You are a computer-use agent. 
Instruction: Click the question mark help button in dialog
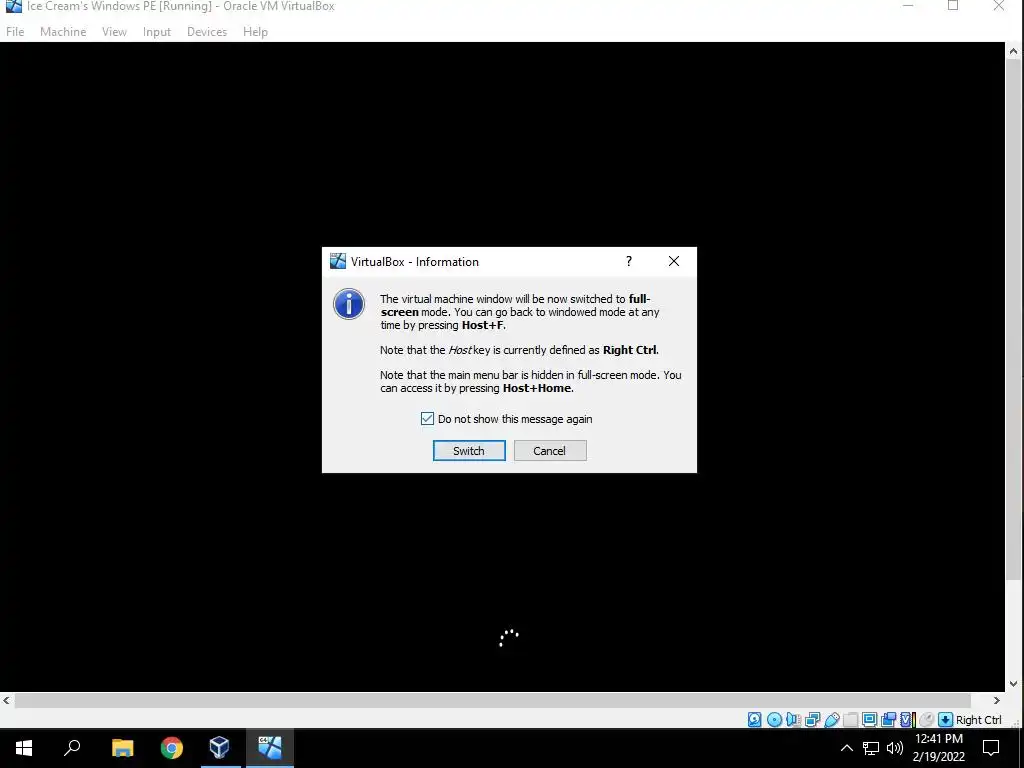pos(628,261)
